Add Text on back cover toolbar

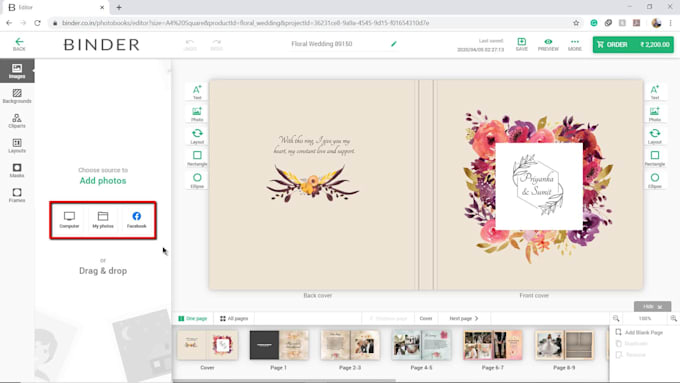[197, 92]
